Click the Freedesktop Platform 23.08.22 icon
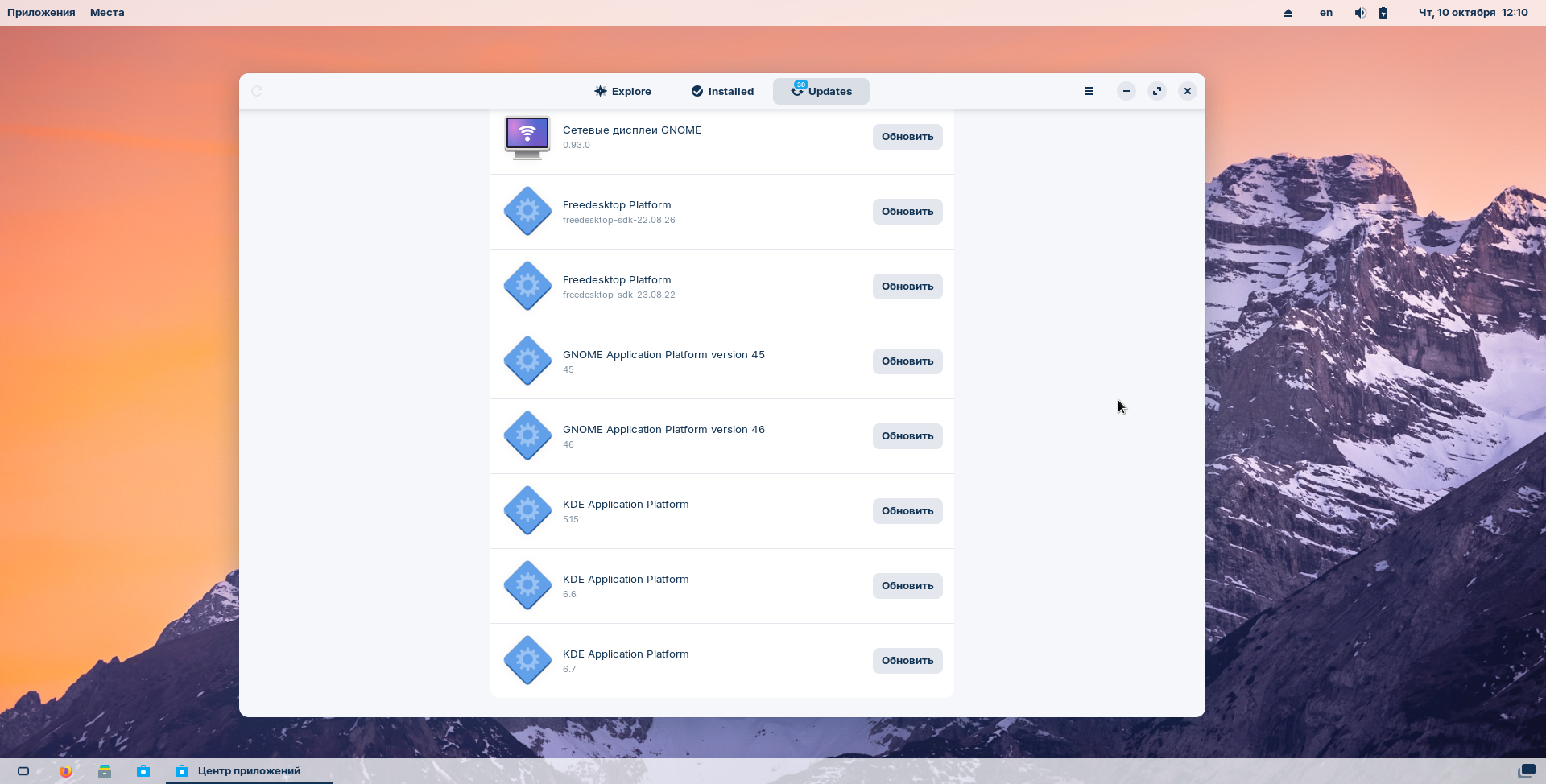Image resolution: width=1546 pixels, height=784 pixels. [527, 287]
